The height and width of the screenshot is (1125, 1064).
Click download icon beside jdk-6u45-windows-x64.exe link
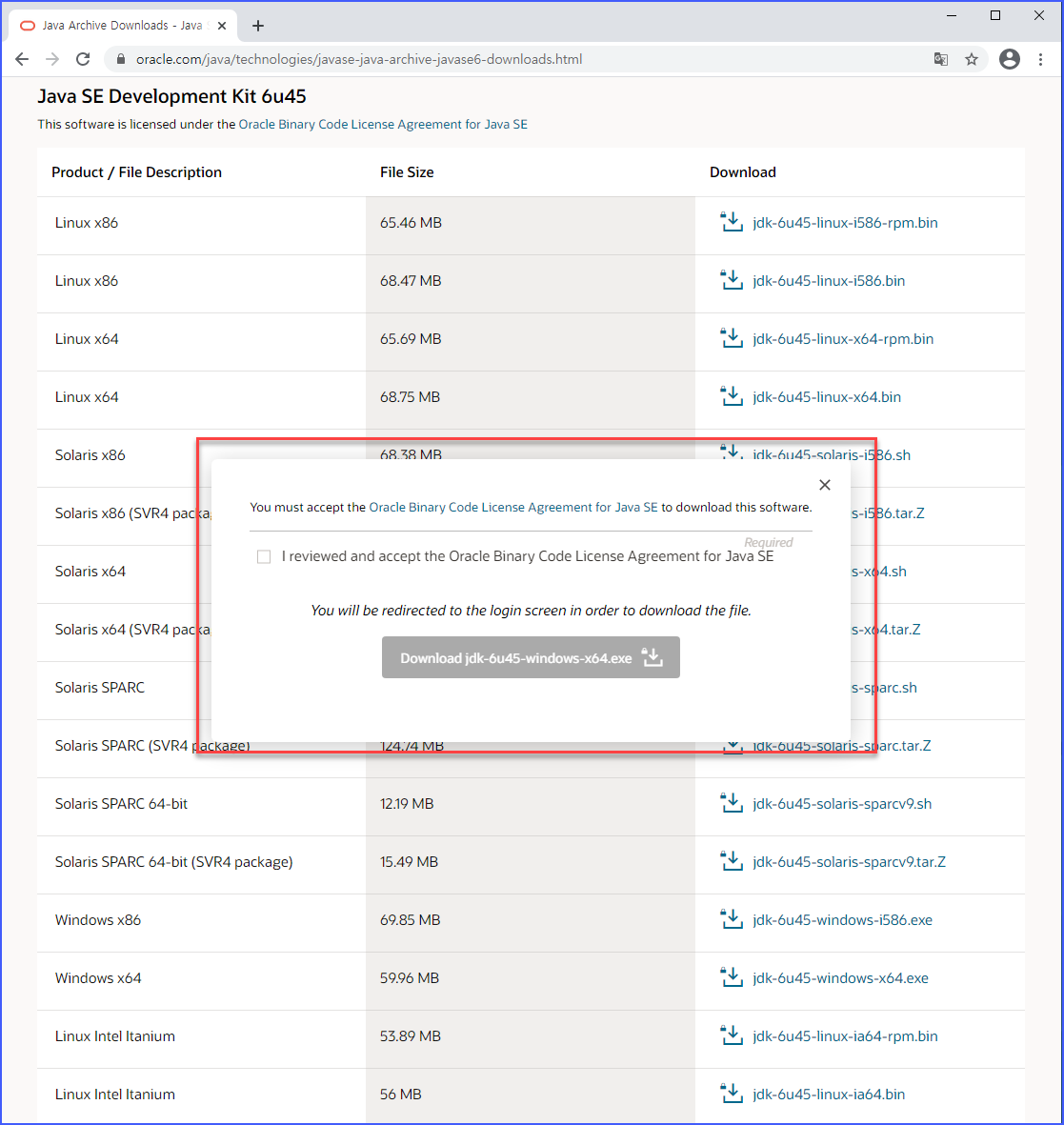tap(732, 978)
